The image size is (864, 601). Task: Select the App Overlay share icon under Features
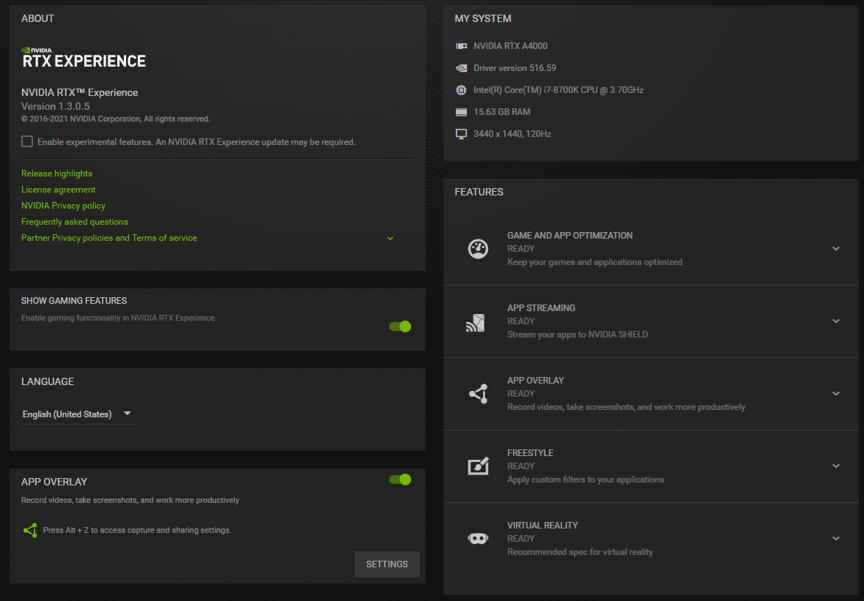(x=477, y=391)
